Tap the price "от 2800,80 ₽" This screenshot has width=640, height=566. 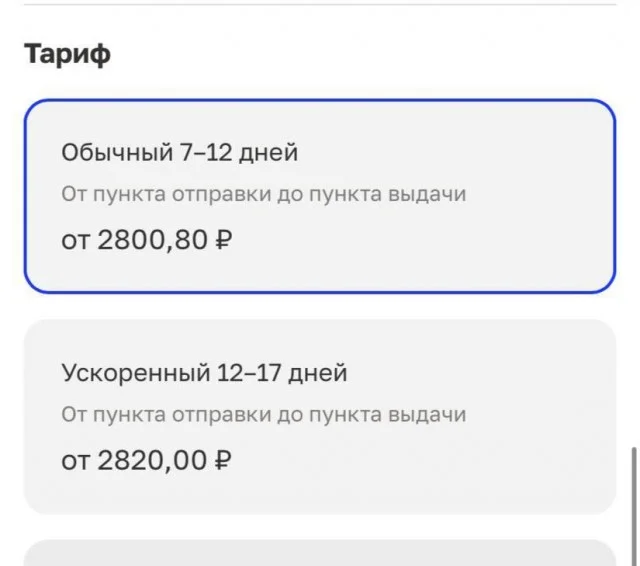(x=146, y=241)
